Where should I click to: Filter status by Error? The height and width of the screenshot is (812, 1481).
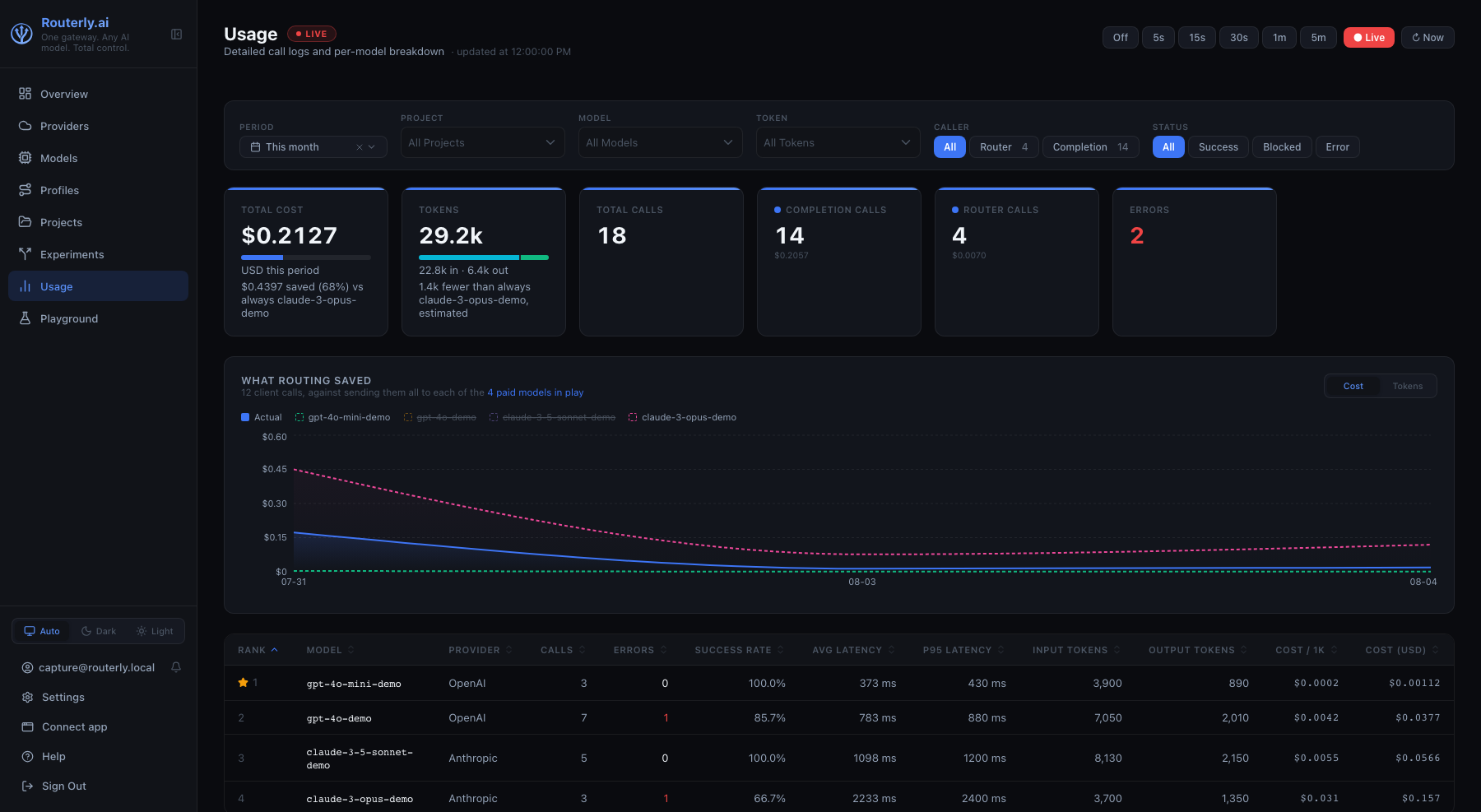(1338, 147)
